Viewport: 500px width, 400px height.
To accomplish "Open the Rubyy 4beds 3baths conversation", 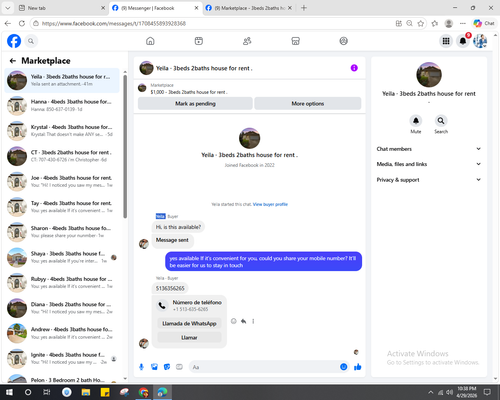I will (62, 283).
